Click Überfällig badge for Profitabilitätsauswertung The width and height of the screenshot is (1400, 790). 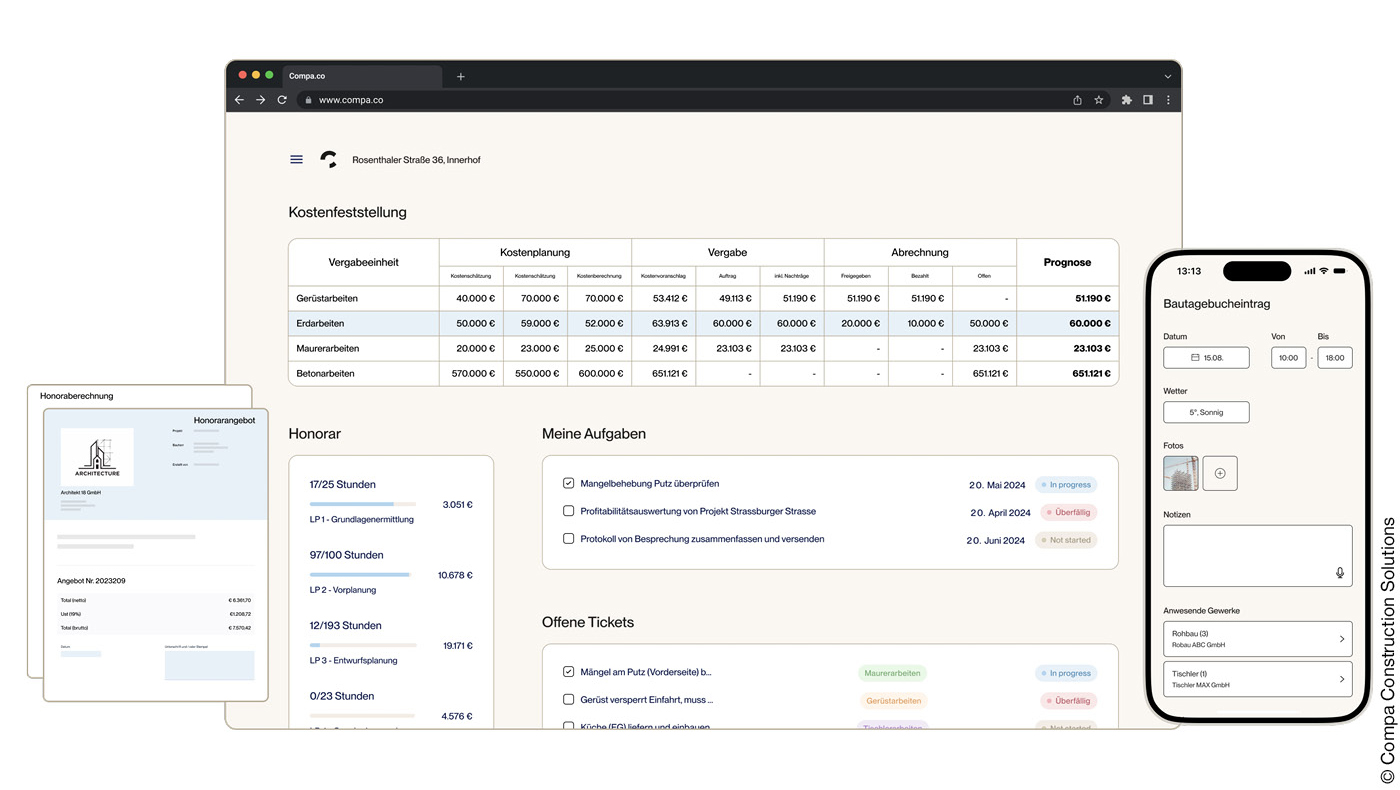coord(1068,512)
